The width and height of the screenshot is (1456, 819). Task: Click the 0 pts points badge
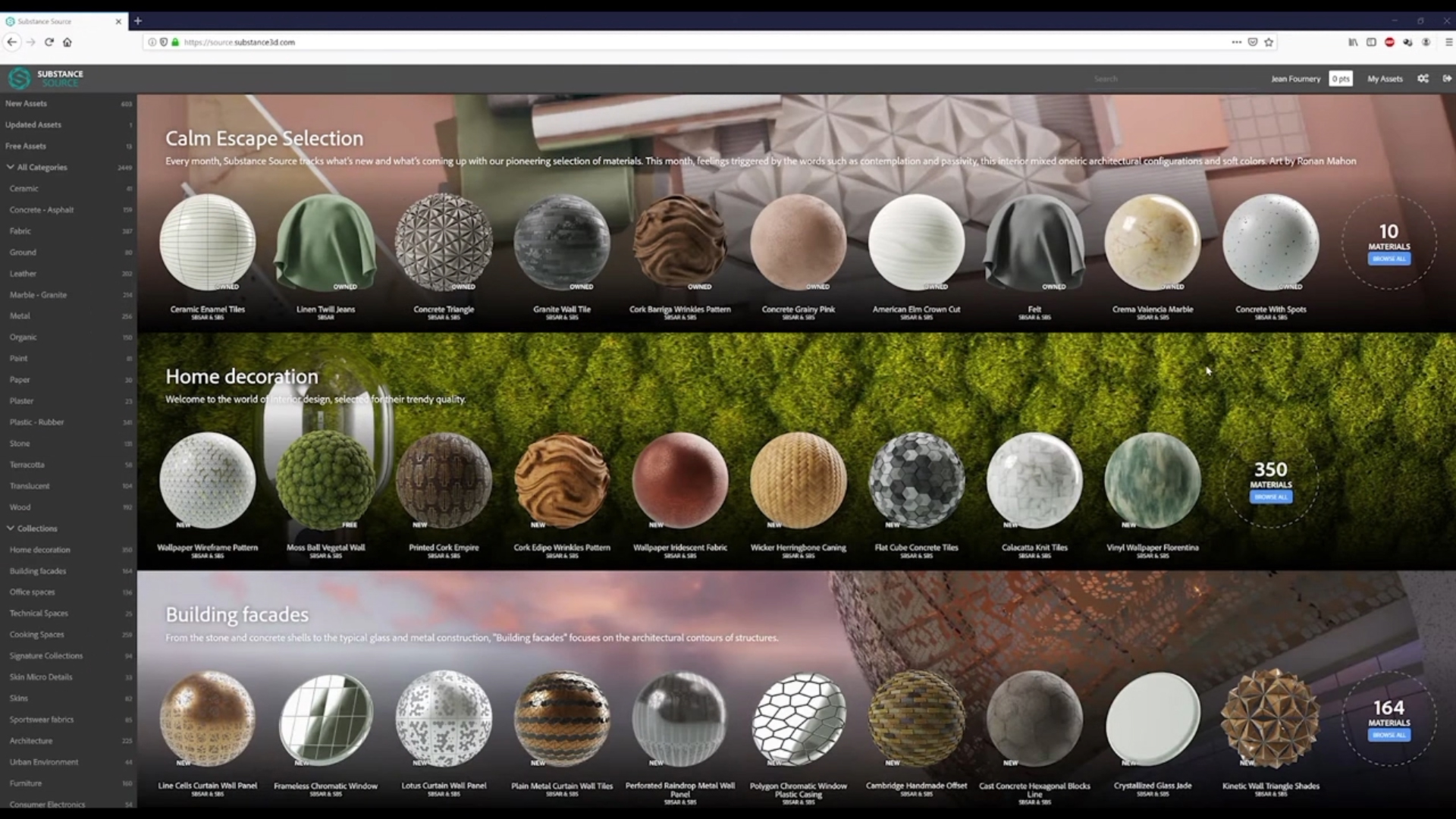point(1340,79)
